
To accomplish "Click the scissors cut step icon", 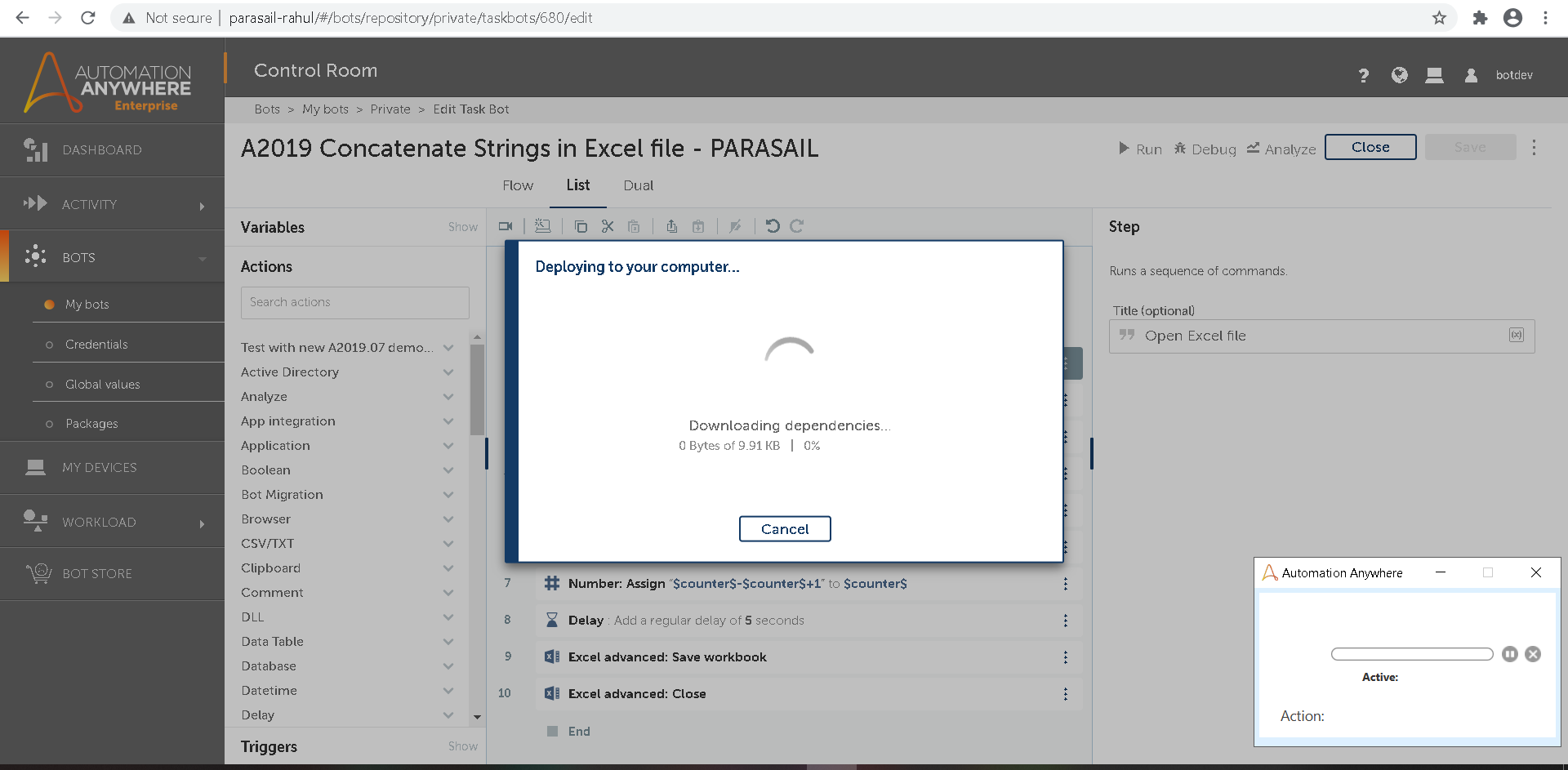I will 608,226.
